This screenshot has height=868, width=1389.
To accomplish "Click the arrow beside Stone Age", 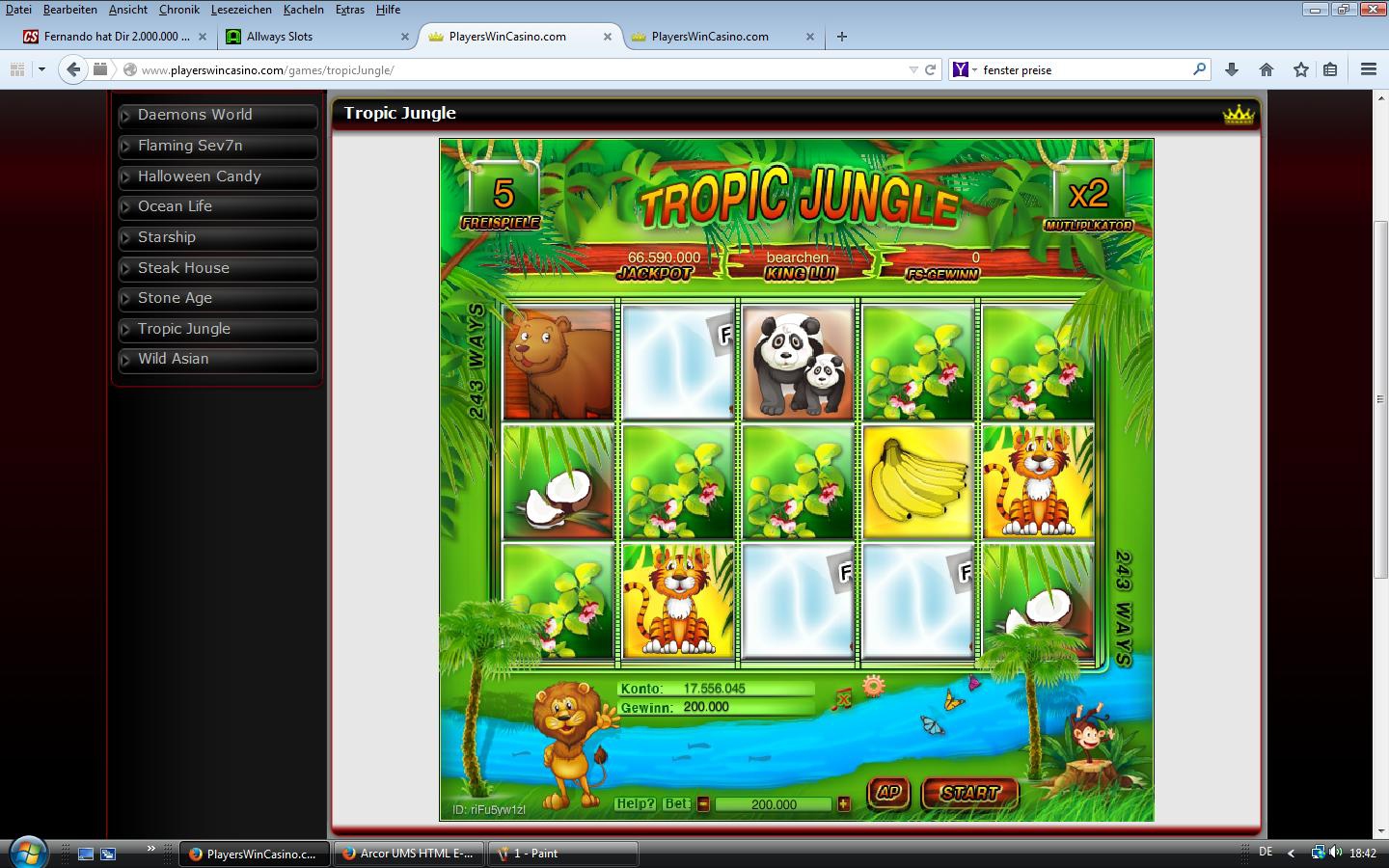I will [x=125, y=300].
